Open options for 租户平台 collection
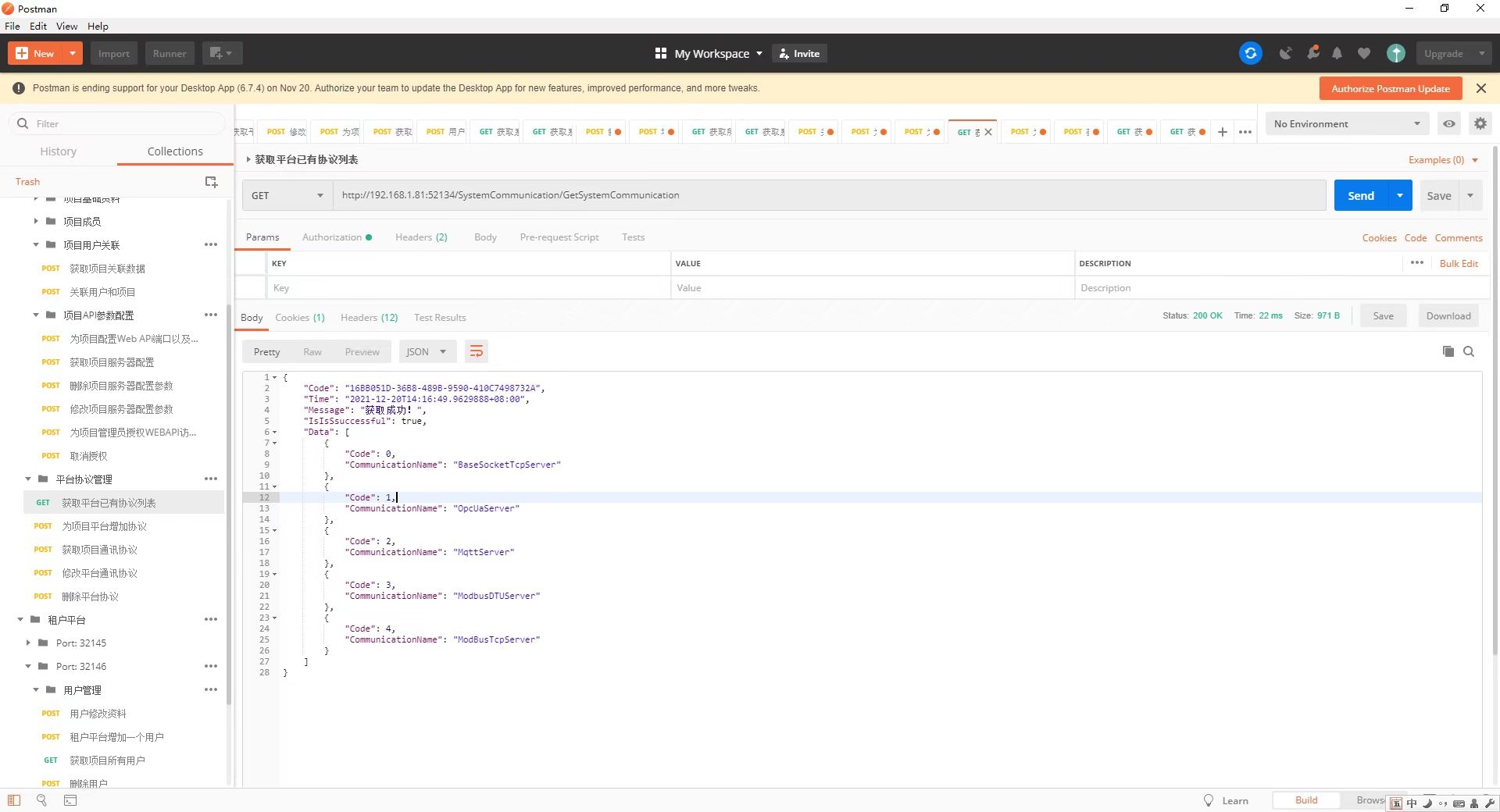Screen dimensions: 1500x812 click(211, 619)
